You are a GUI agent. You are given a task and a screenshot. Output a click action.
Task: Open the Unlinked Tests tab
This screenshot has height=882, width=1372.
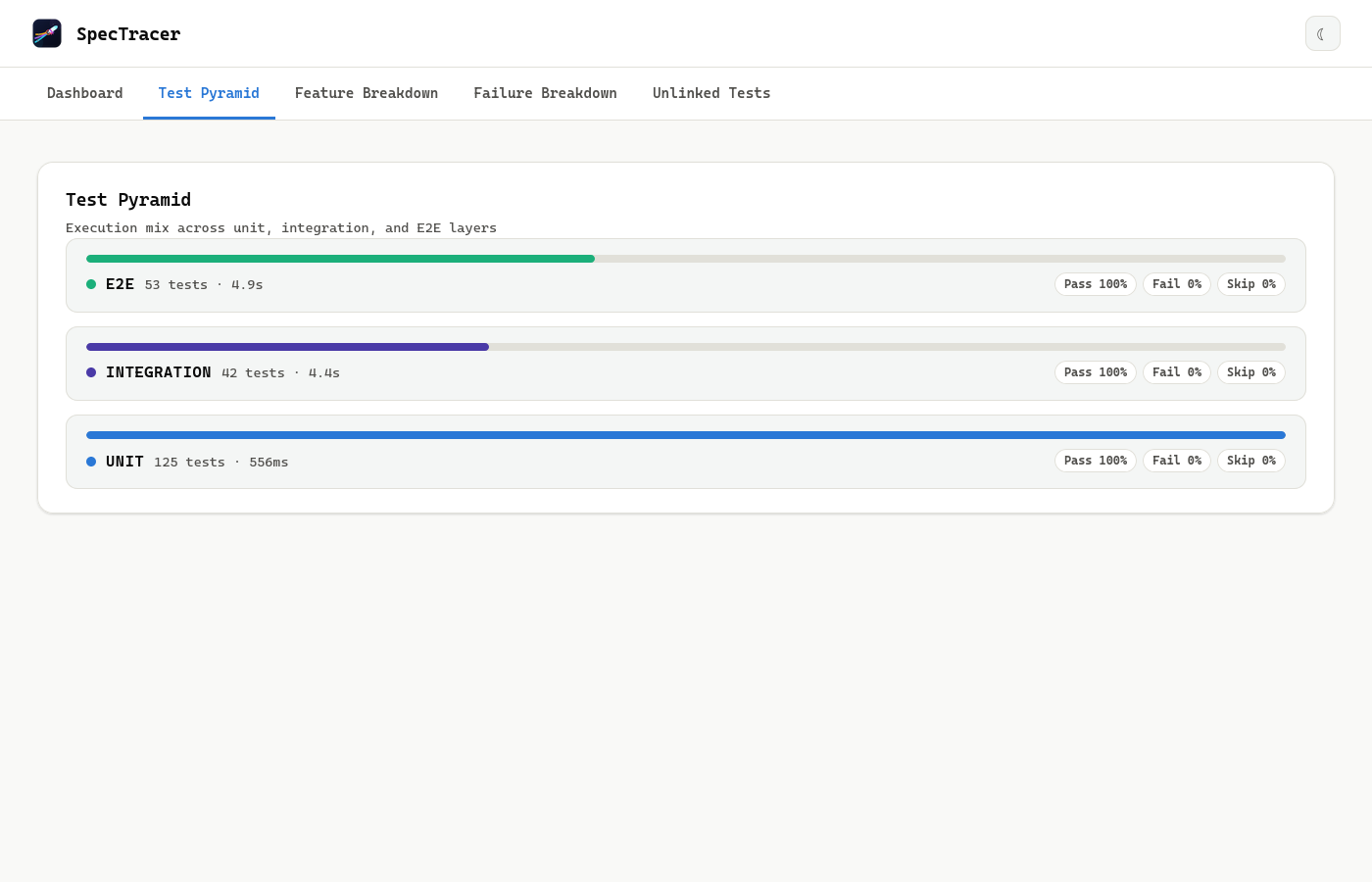[x=711, y=93]
